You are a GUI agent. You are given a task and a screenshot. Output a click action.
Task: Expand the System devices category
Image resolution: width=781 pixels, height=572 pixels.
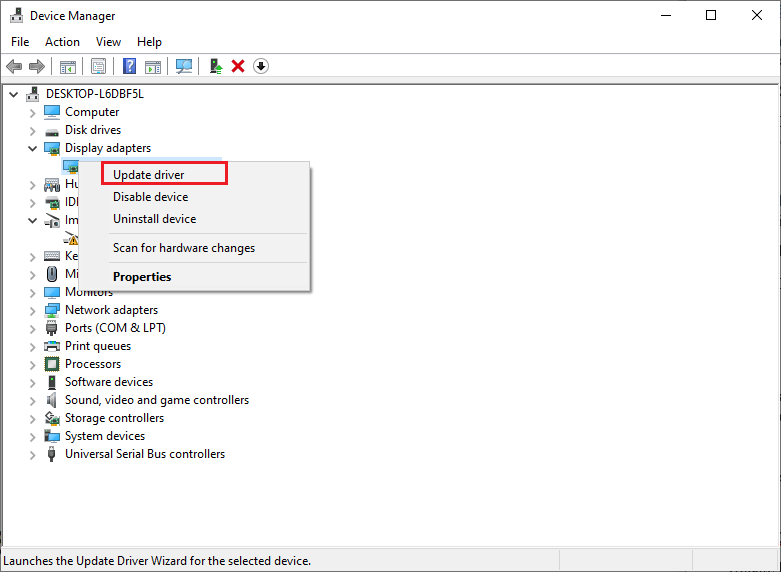tap(32, 437)
